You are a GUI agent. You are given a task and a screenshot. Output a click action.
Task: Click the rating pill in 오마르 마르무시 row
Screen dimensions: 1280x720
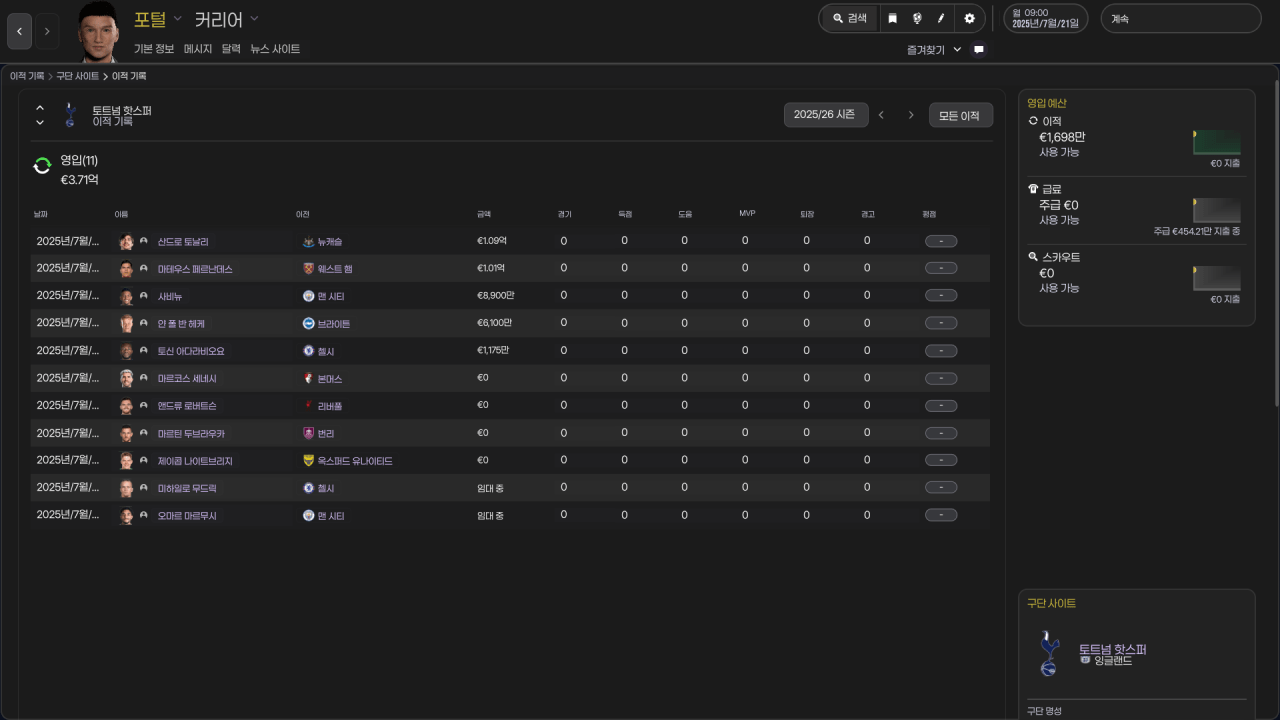pyautogui.click(x=941, y=515)
